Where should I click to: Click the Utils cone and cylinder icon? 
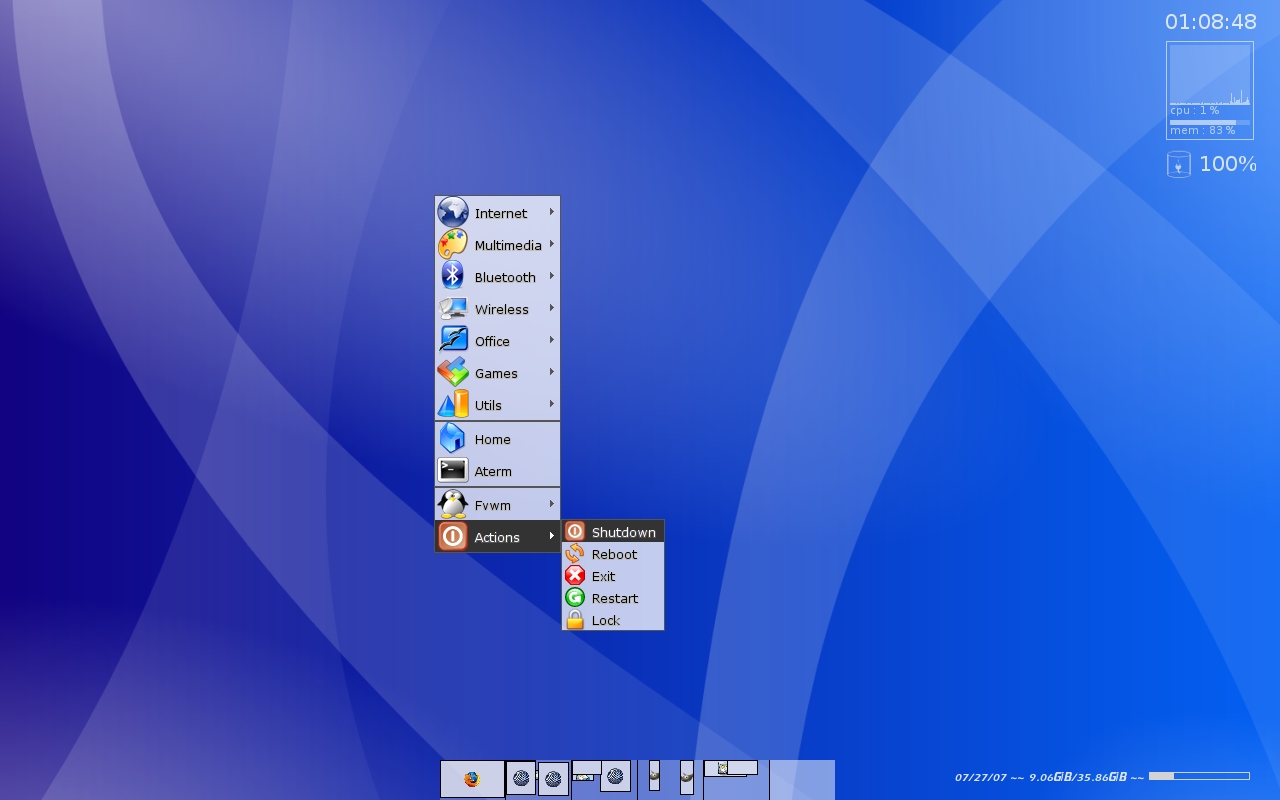tap(453, 405)
